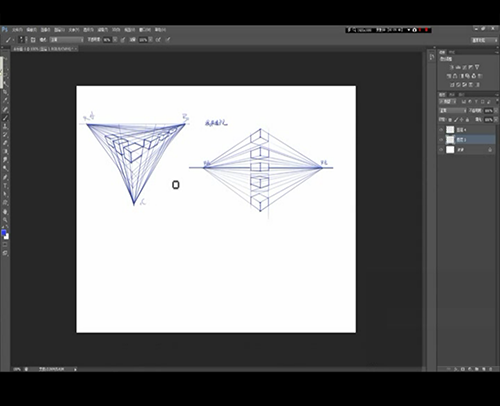This screenshot has width=500, height=406.
Task: Expand the layer opacity percentage arrow
Action: (497, 110)
